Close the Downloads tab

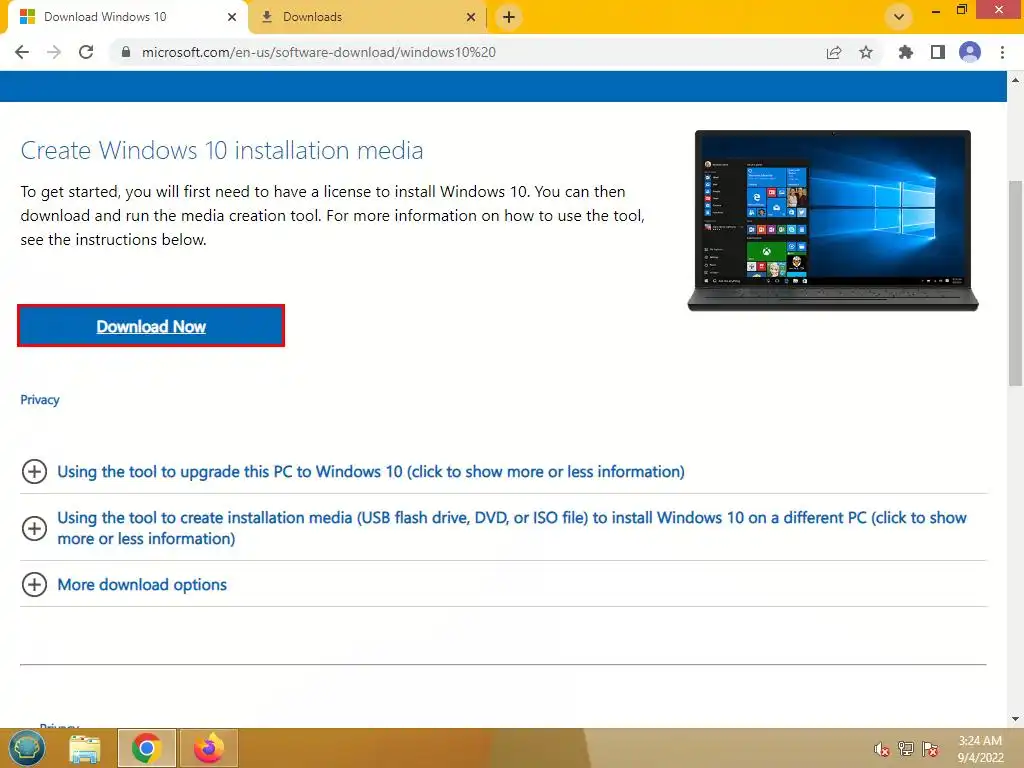coord(471,17)
